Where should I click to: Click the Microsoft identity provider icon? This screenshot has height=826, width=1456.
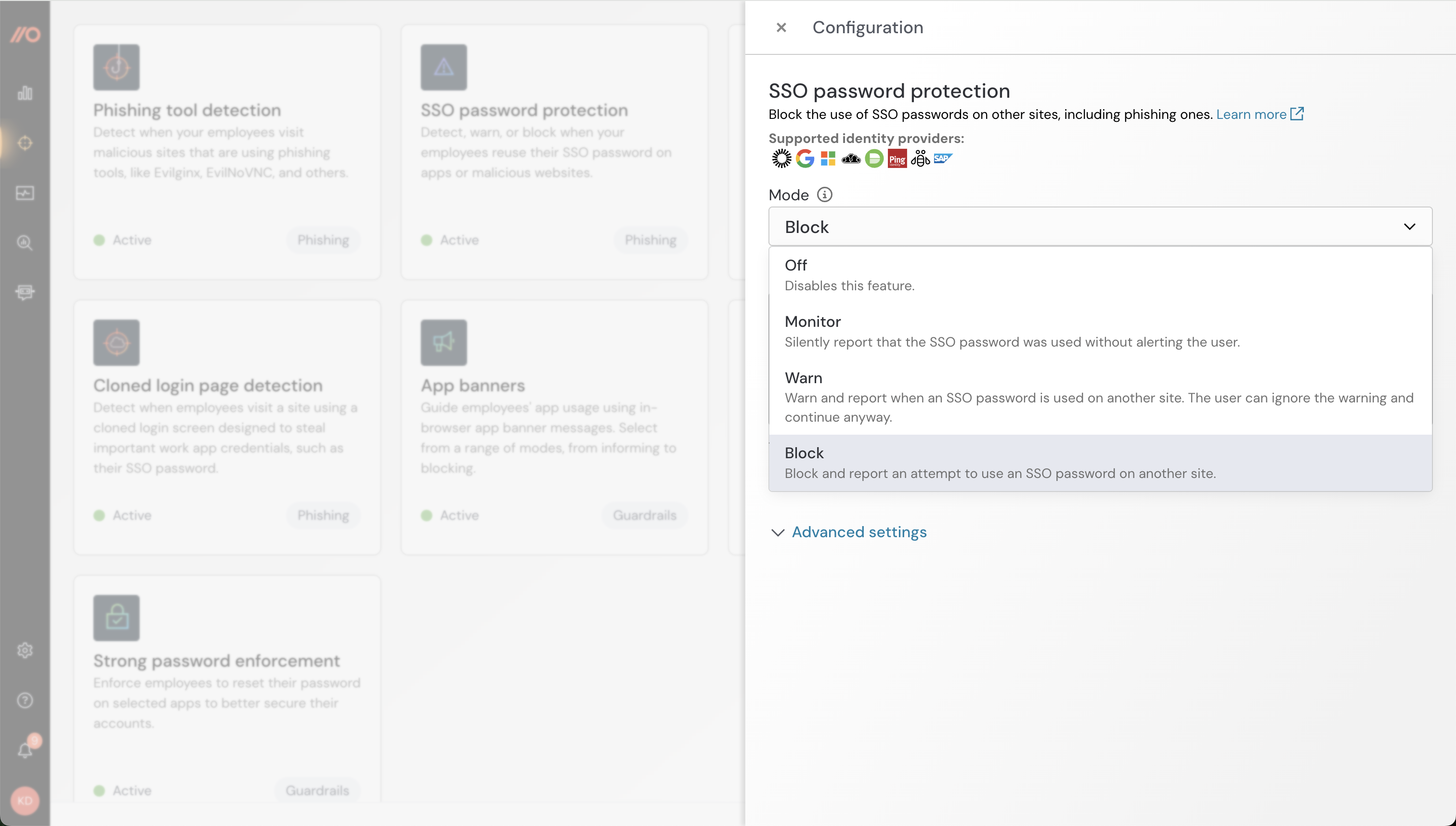click(x=828, y=159)
